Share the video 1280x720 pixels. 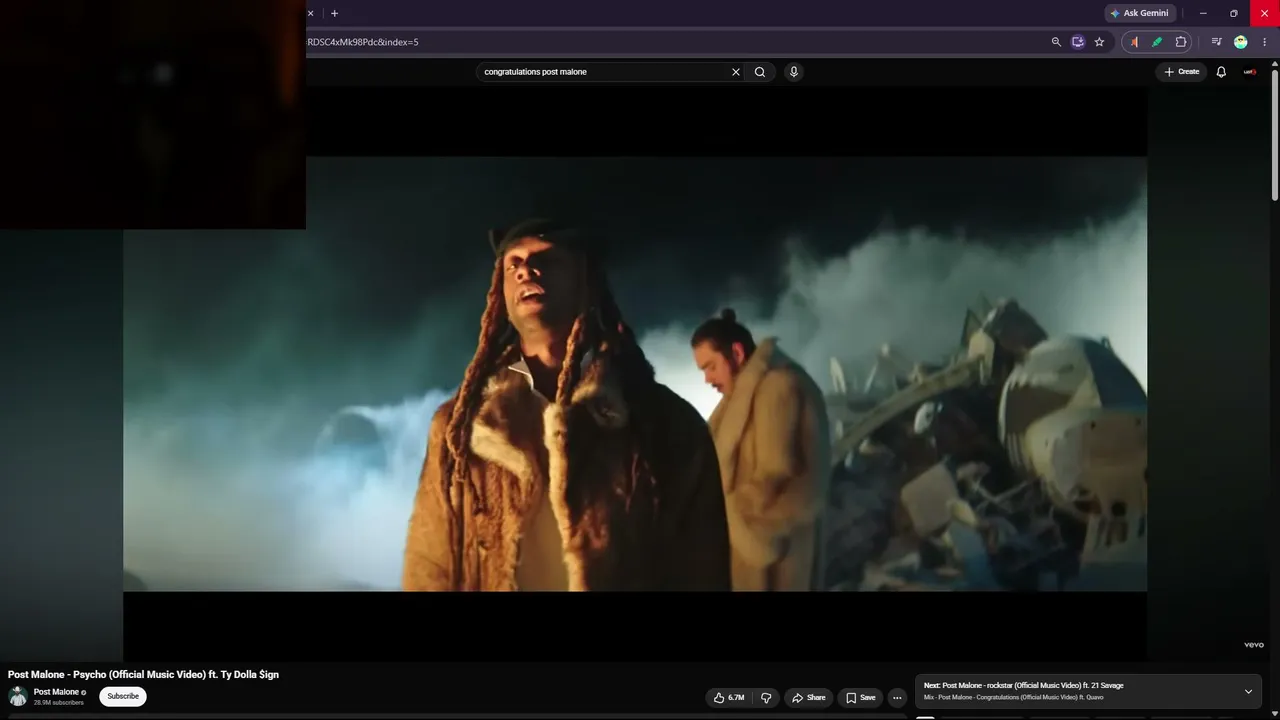pos(808,698)
